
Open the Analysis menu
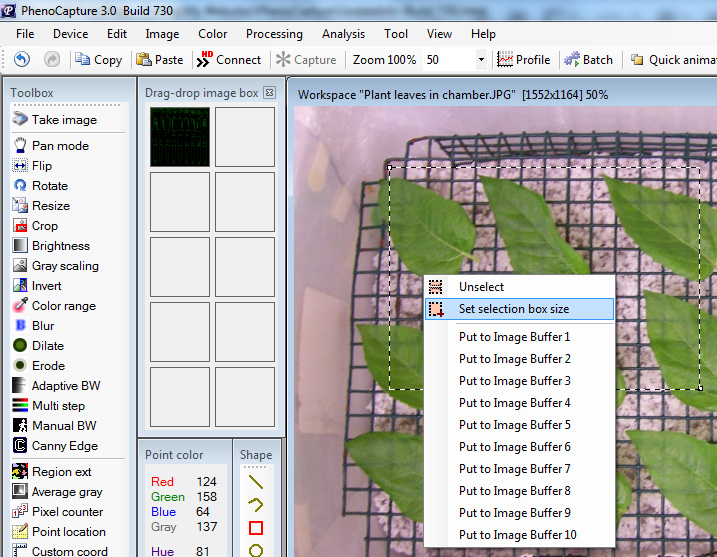pyautogui.click(x=343, y=34)
